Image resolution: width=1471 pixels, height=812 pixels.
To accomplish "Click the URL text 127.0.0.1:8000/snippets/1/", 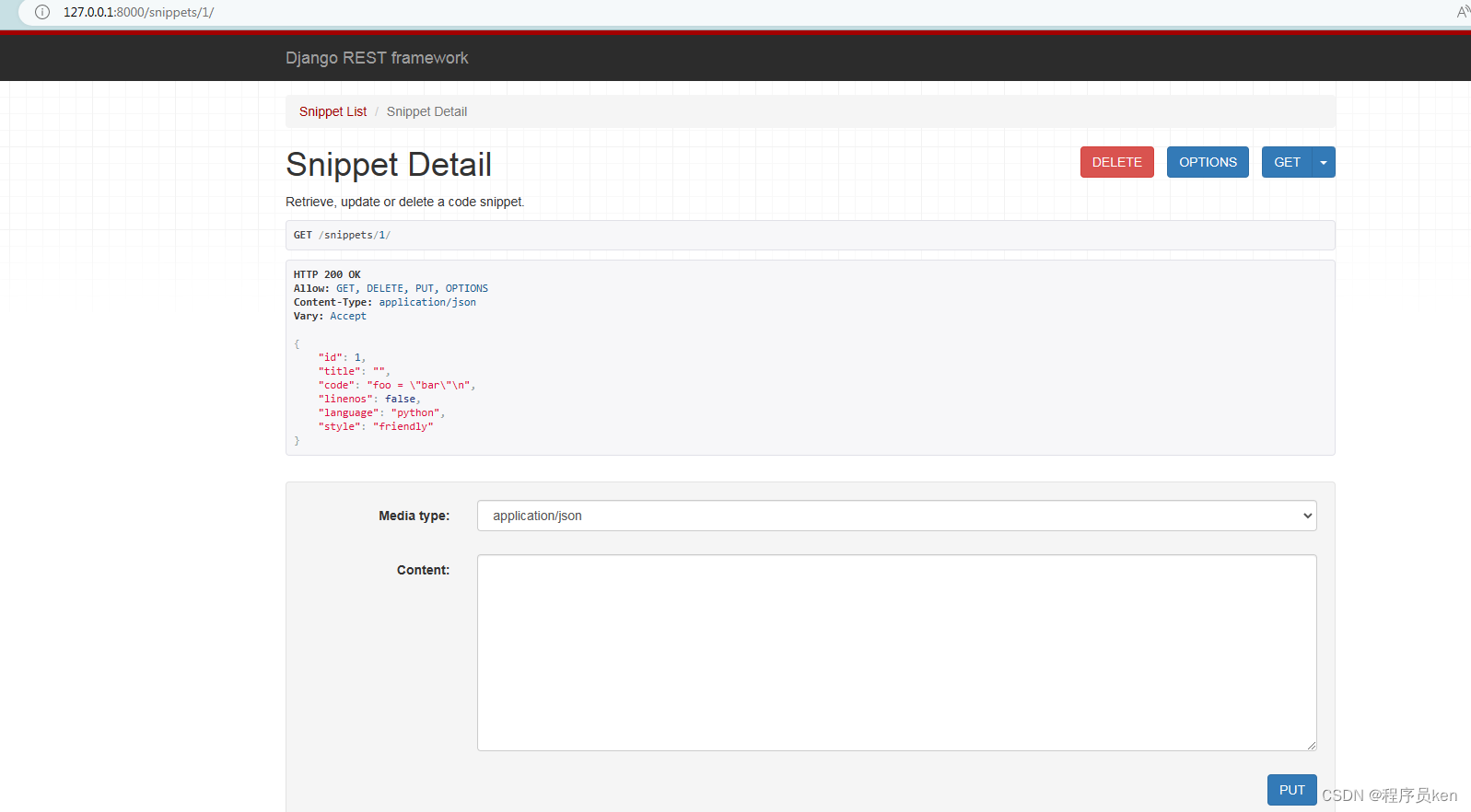I will coord(138,12).
